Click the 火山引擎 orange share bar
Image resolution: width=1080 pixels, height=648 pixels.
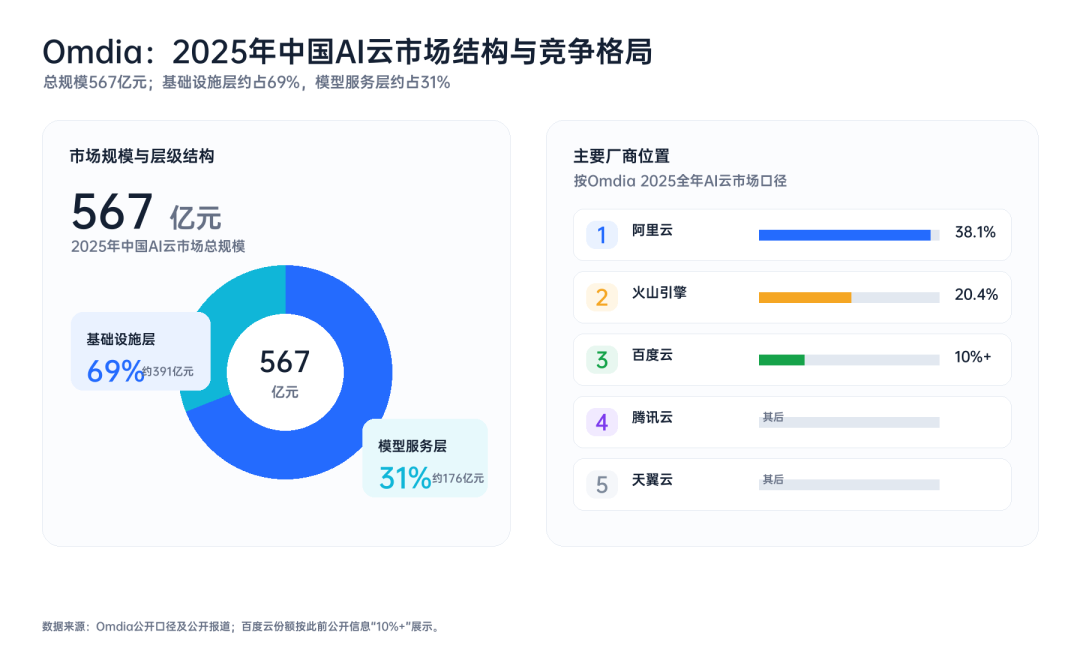[805, 297]
